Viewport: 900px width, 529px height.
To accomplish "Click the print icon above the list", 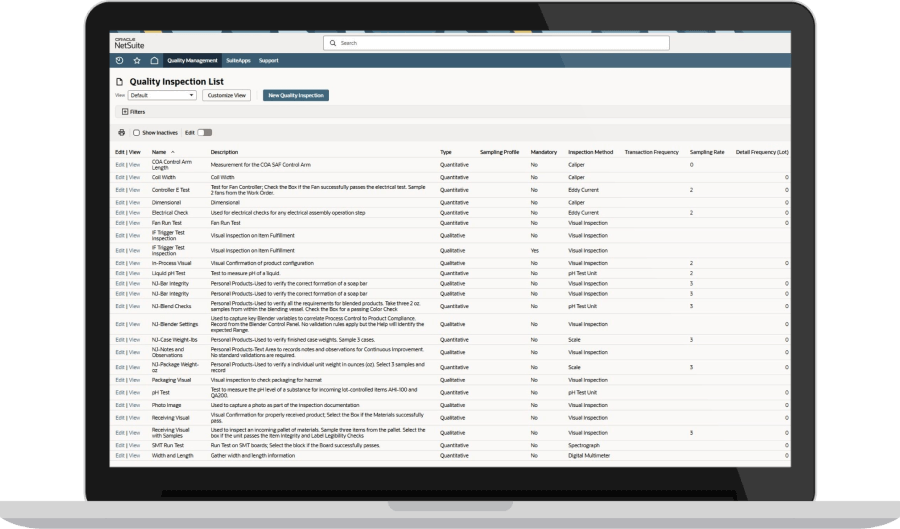I will click(x=122, y=133).
